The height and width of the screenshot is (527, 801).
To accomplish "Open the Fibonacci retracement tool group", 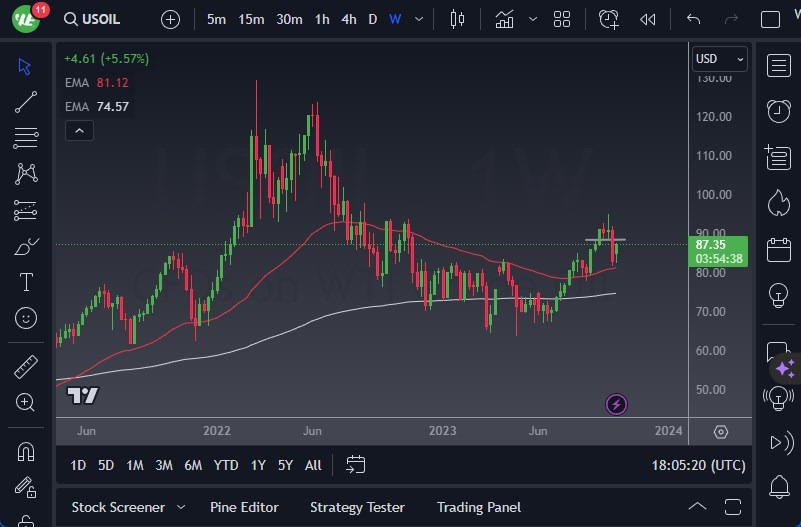I will click(26, 137).
